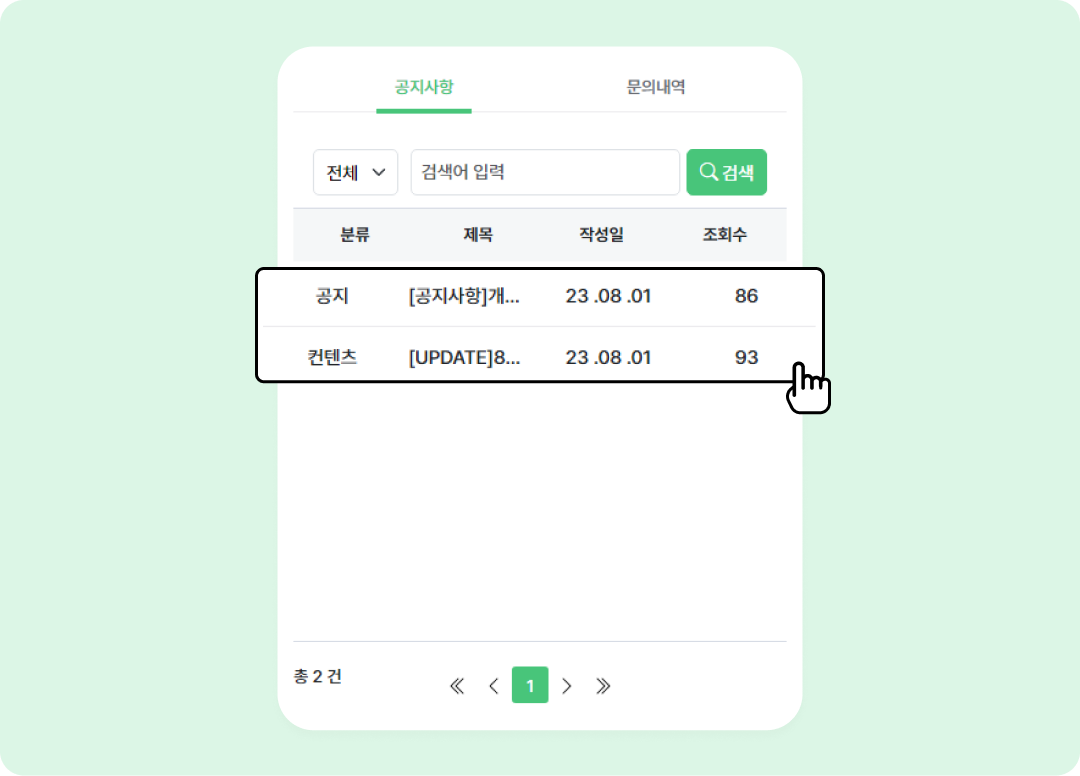
Task: Open the [UPDATE]8... post
Action: coord(464,357)
